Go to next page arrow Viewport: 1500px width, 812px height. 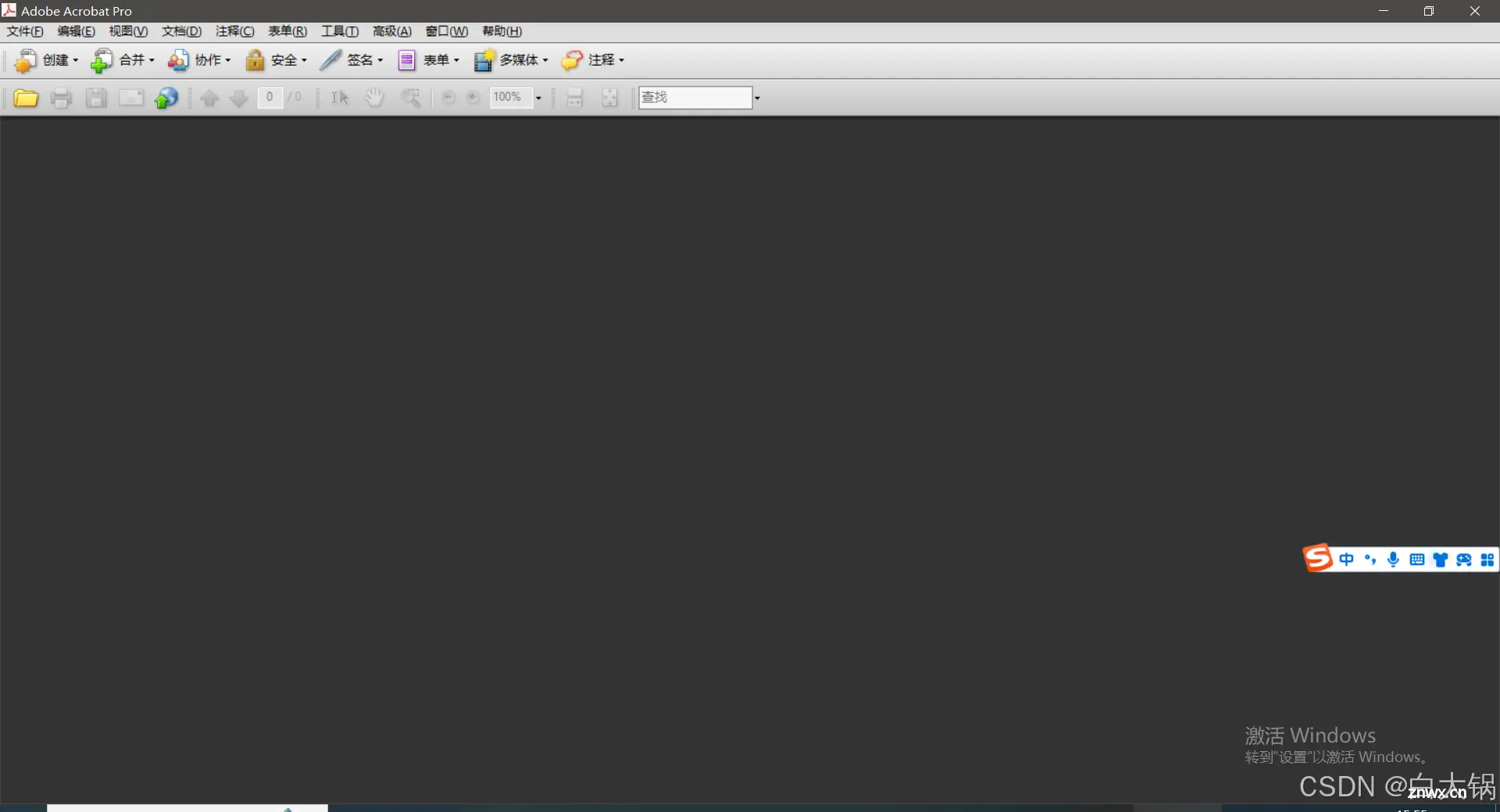coord(239,98)
